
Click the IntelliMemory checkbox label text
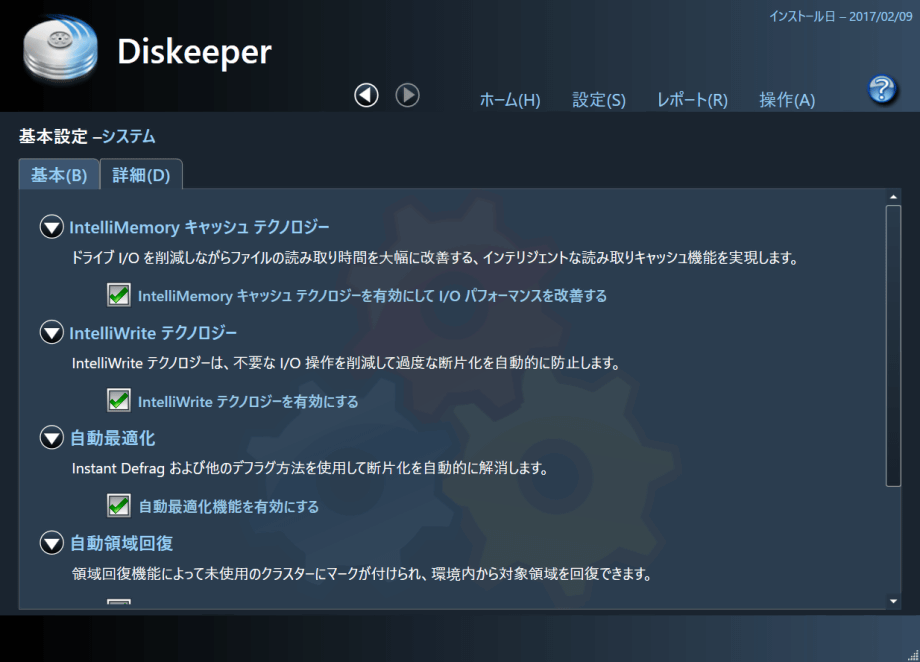(x=372, y=296)
